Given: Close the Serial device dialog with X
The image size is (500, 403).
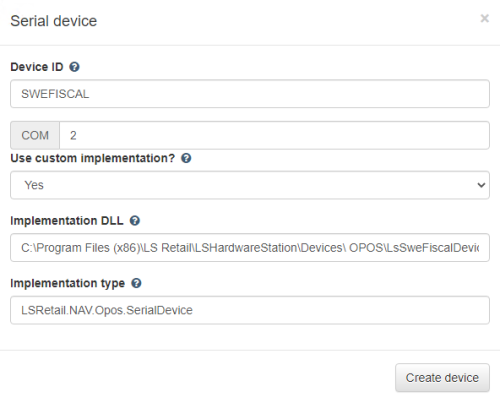Looking at the screenshot, I should 485,18.
